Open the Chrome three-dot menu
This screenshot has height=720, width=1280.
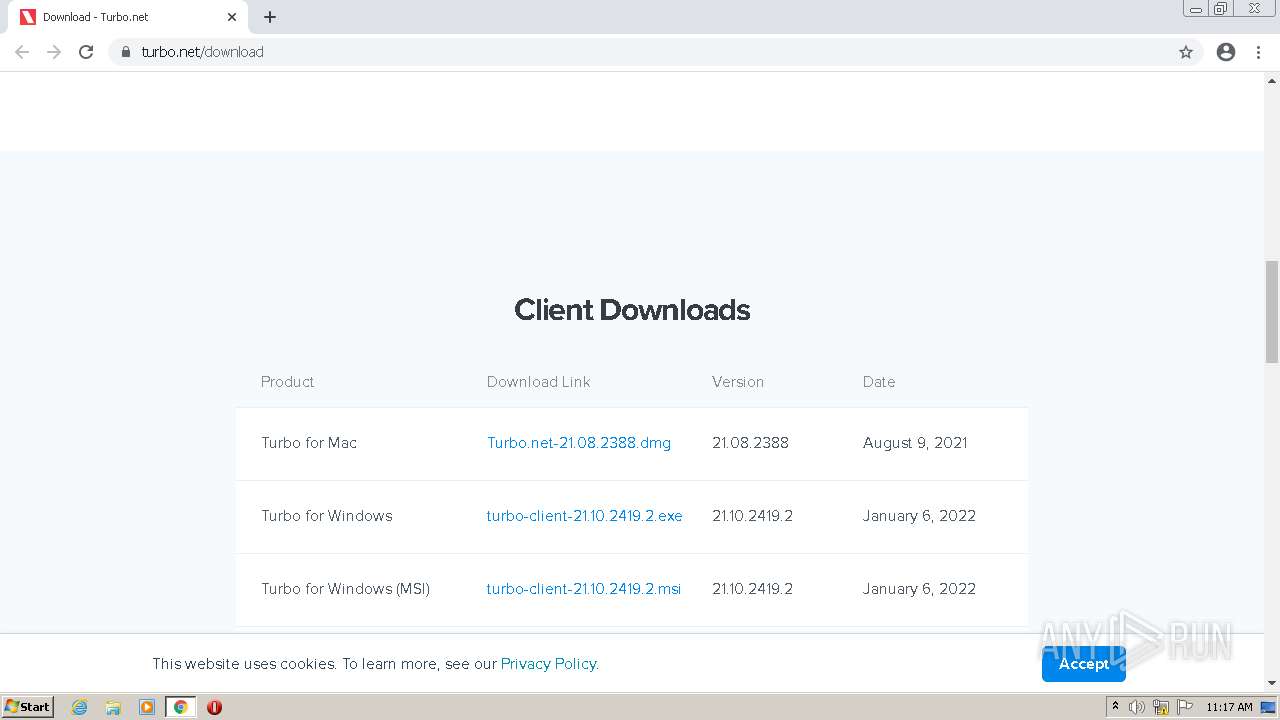click(1259, 52)
